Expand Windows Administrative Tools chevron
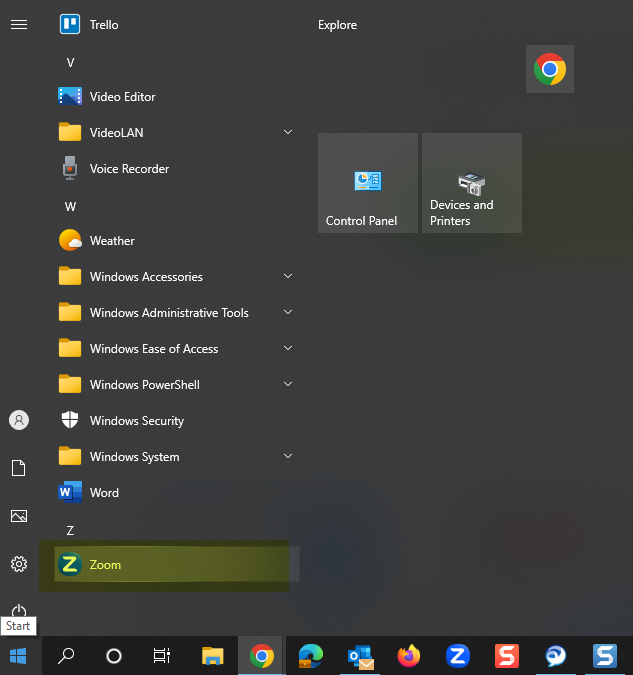 pos(288,312)
